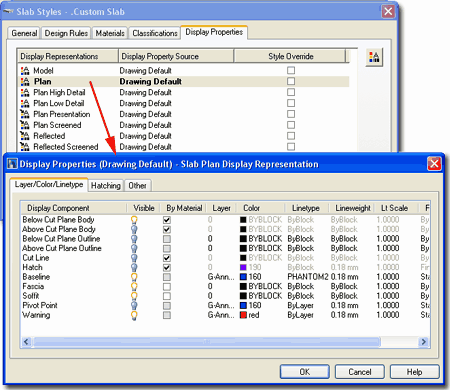Open the Design Rules tab
The width and height of the screenshot is (450, 390).
pos(66,33)
